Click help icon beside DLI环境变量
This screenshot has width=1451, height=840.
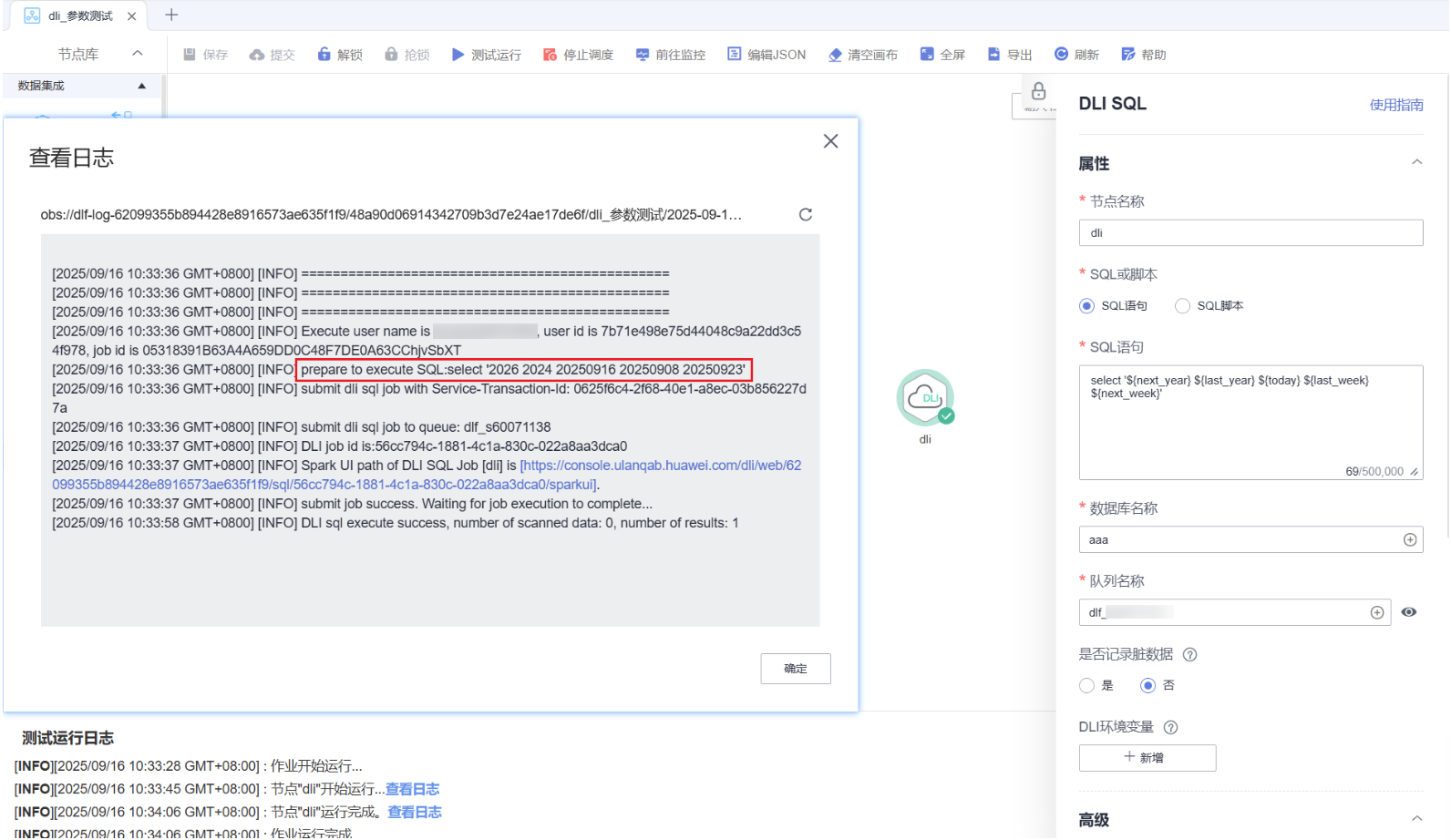click(1171, 728)
